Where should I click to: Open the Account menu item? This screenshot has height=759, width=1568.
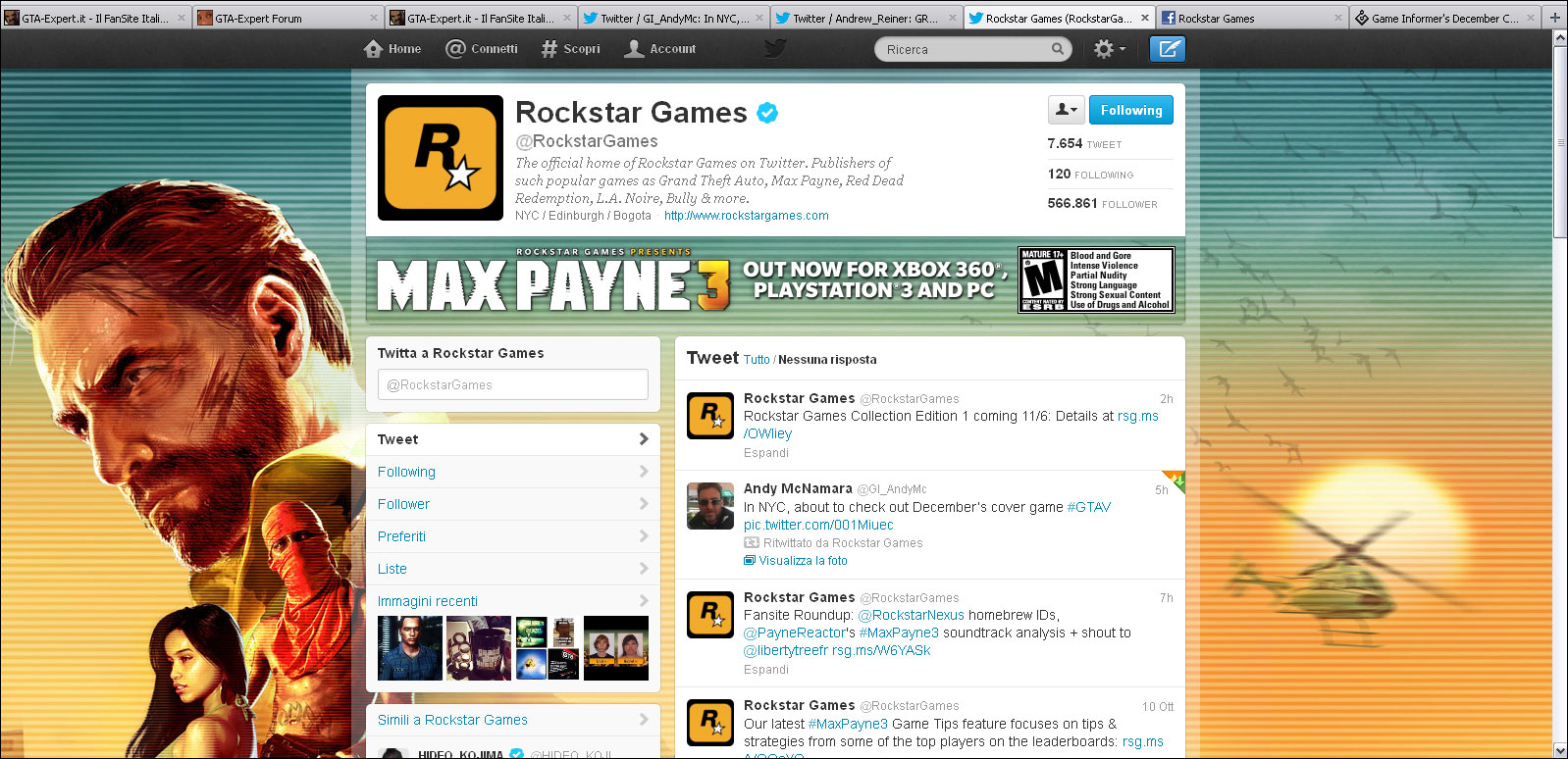[x=660, y=49]
